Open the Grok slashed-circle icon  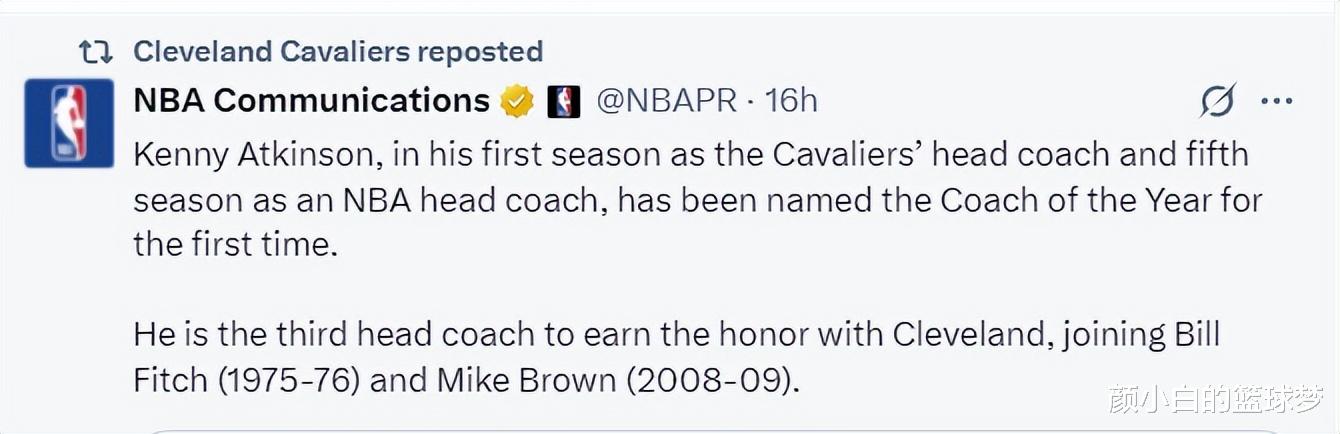click(x=1218, y=100)
